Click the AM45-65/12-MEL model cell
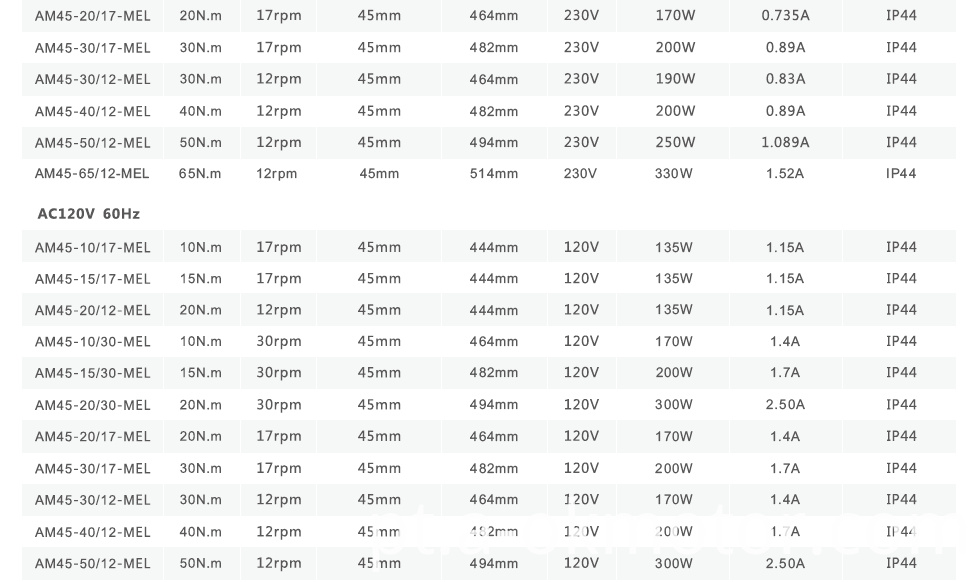 point(92,174)
